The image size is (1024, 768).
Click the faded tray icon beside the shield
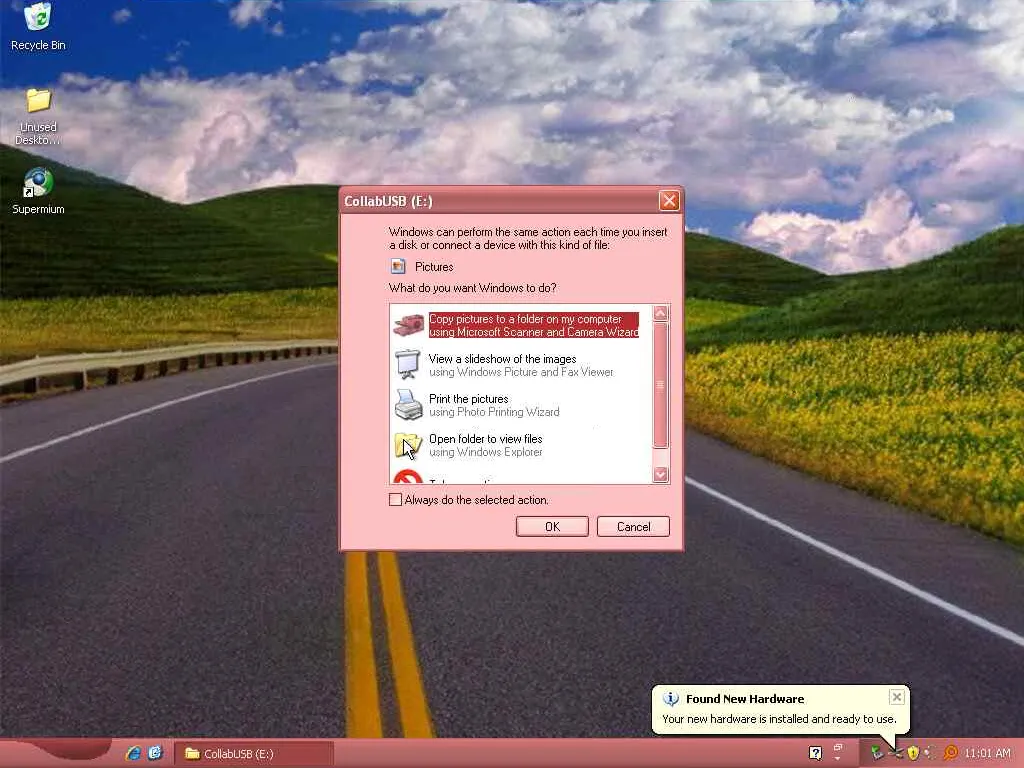point(931,753)
